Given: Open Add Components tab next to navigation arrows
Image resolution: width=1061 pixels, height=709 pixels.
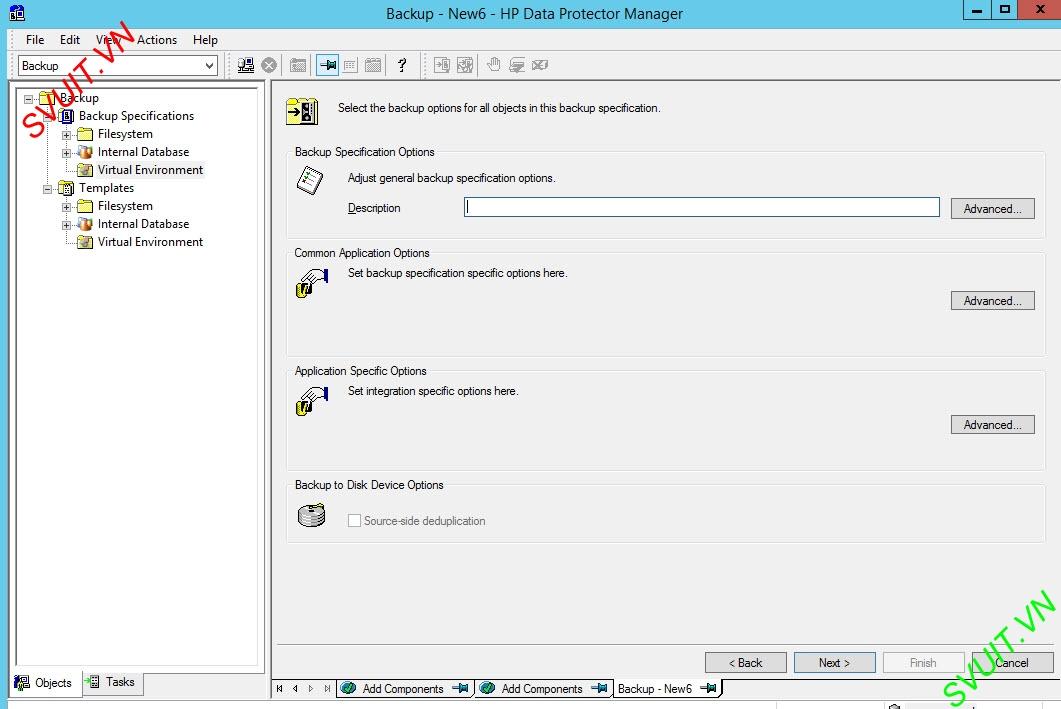Looking at the screenshot, I should (x=405, y=688).
